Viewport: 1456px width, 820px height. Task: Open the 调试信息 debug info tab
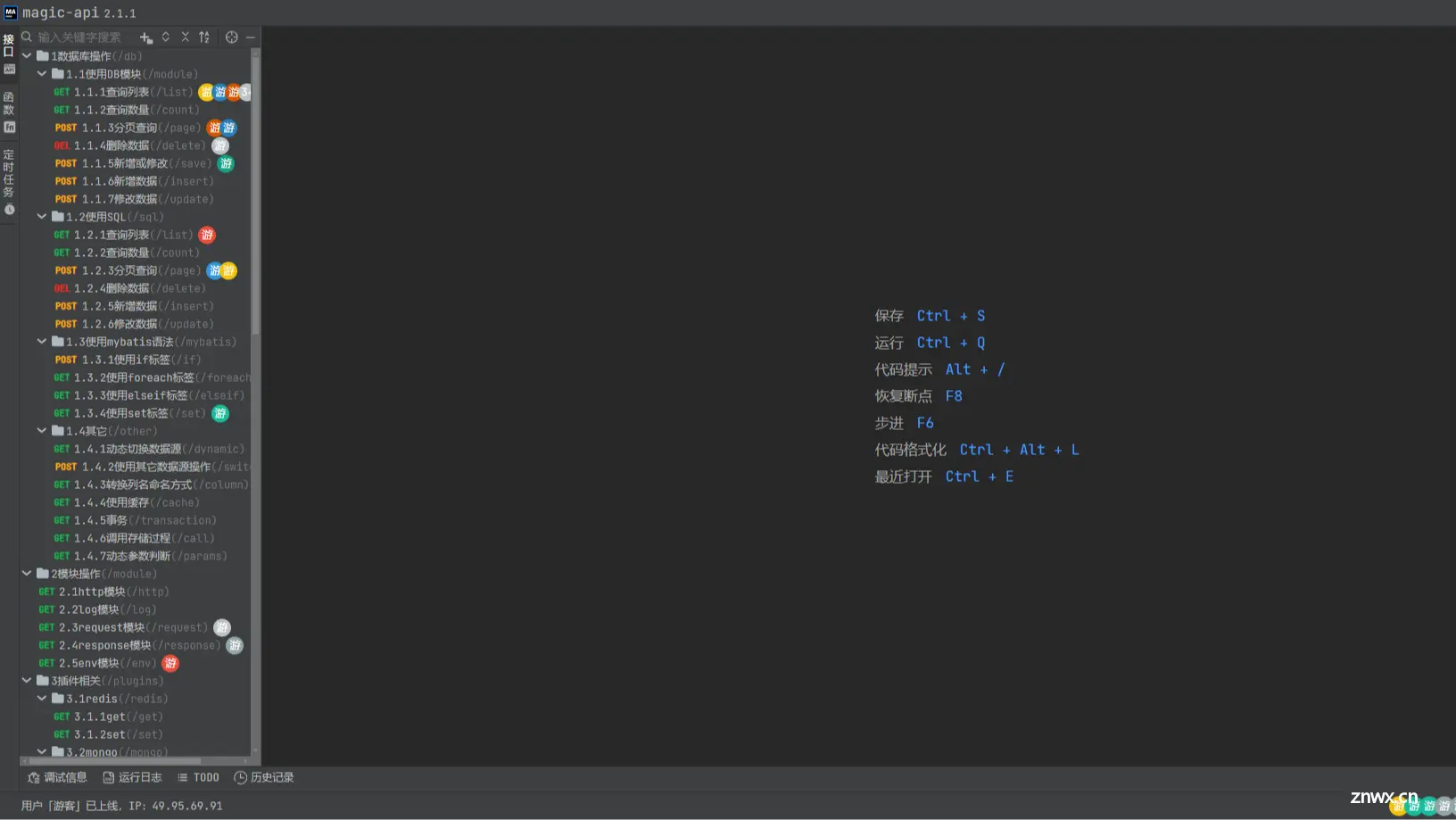58,778
